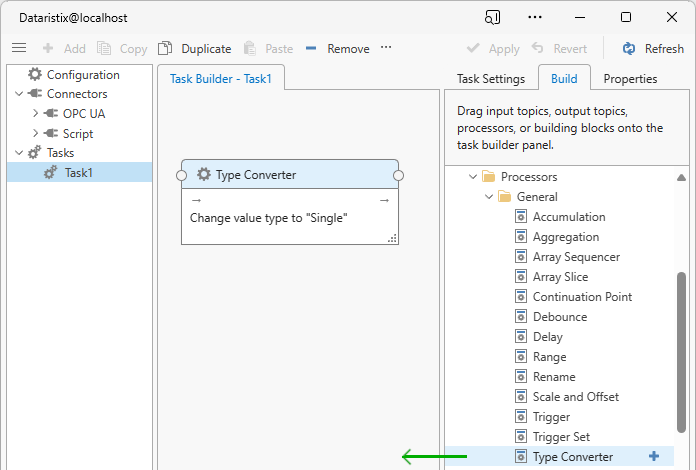Select the Scale and Offset processor
696x470 pixels.
tap(575, 396)
